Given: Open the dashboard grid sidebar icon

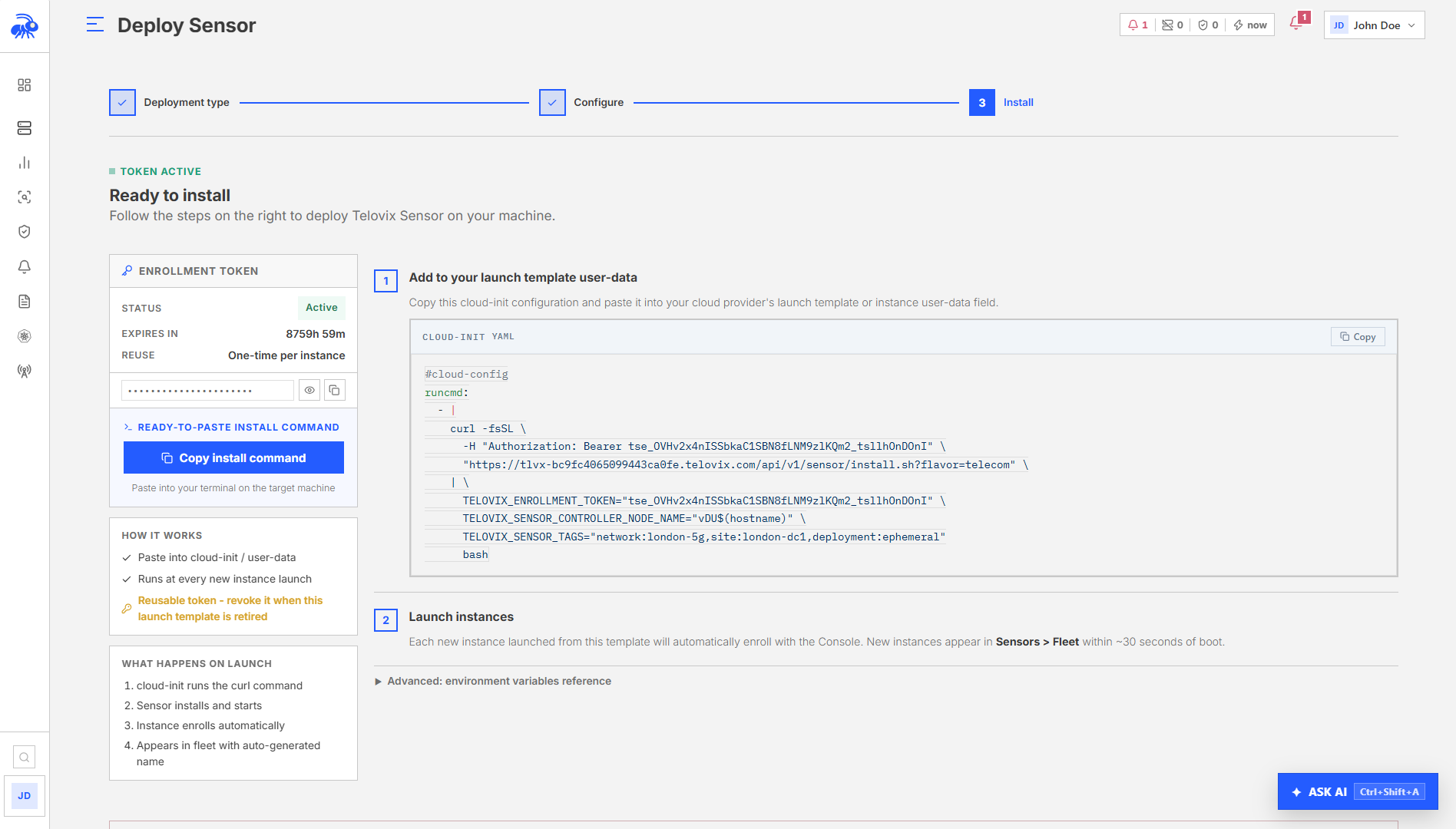Looking at the screenshot, I should [25, 84].
